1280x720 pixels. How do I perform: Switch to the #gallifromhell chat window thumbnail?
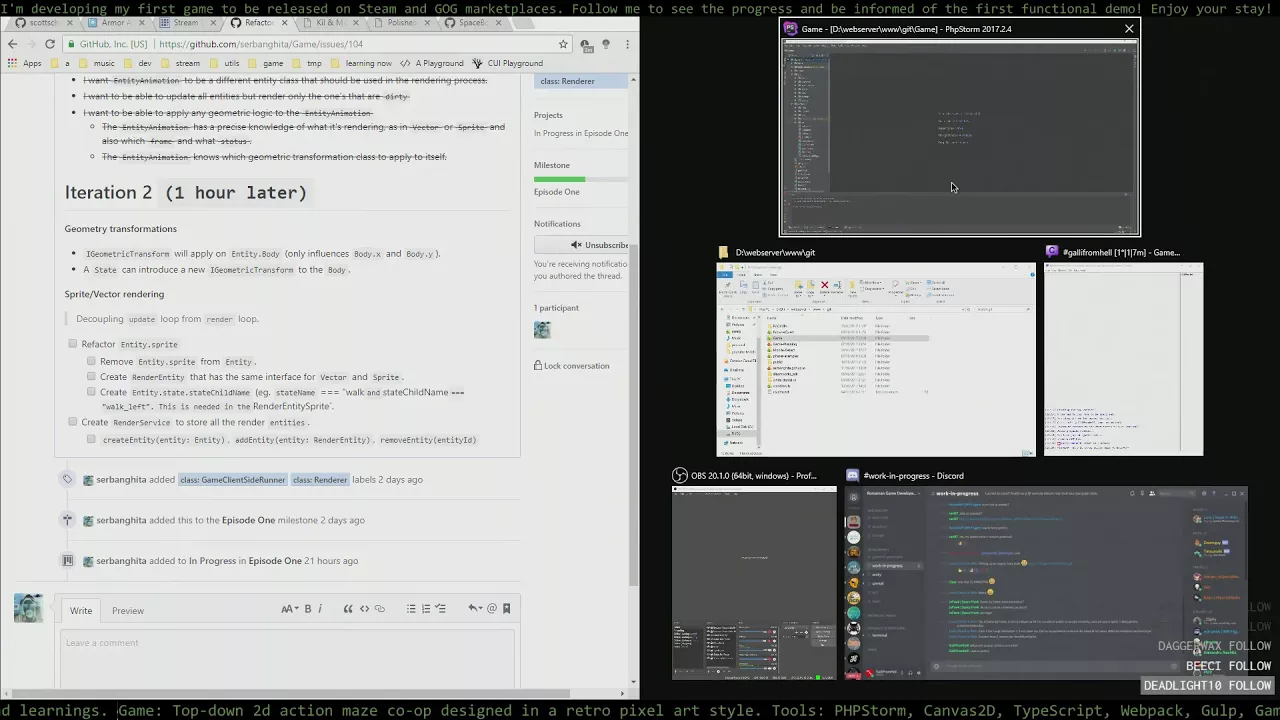pos(1124,359)
